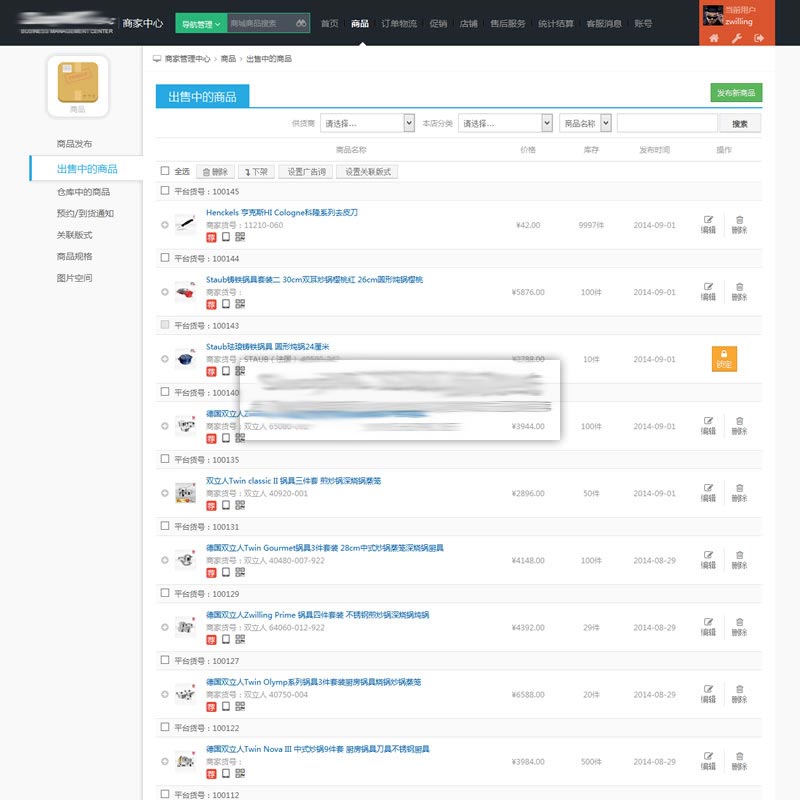Edit the Zwilling Prime cookware product
This screenshot has width=800, height=800.
(708, 627)
